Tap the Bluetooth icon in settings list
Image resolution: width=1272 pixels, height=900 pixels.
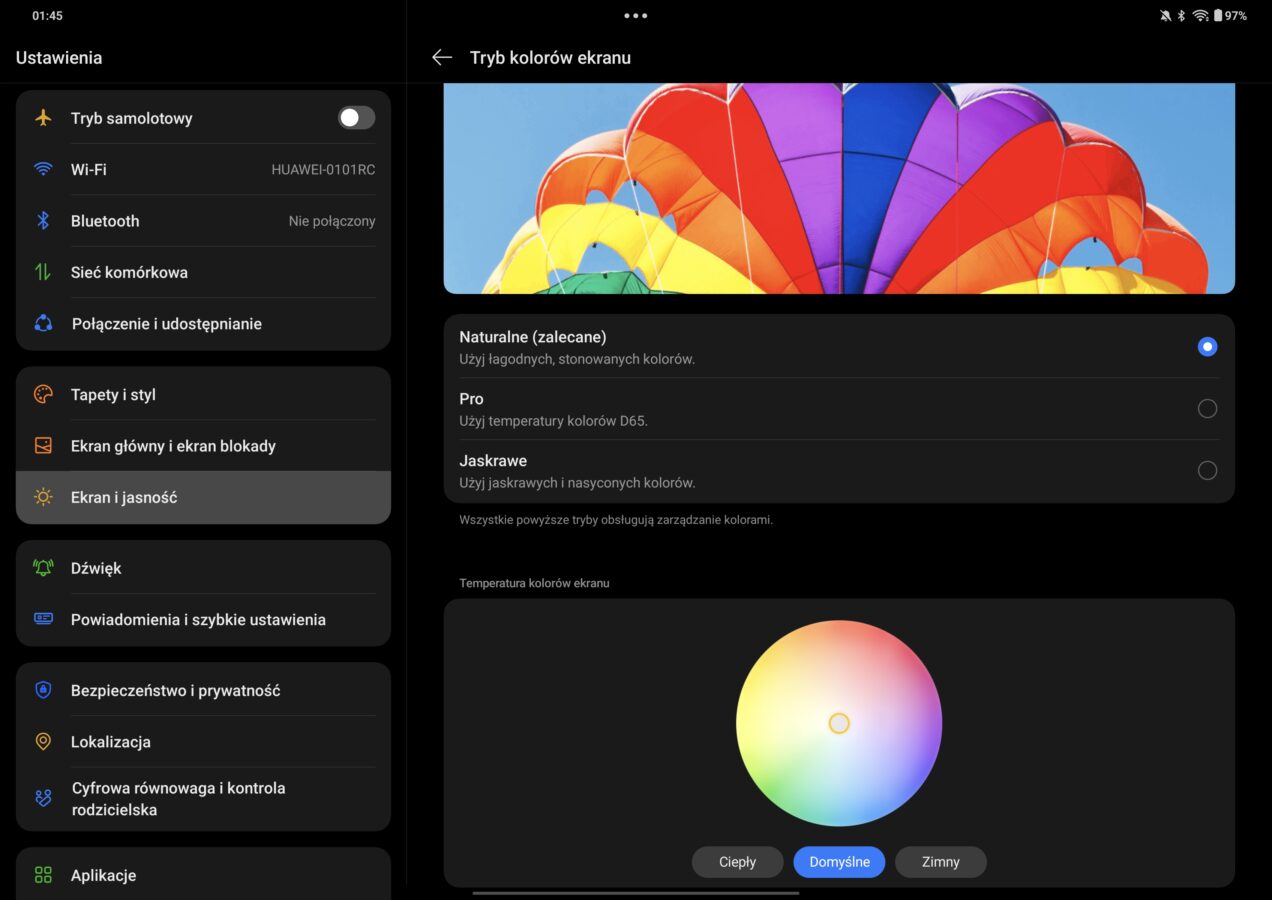[x=43, y=221]
